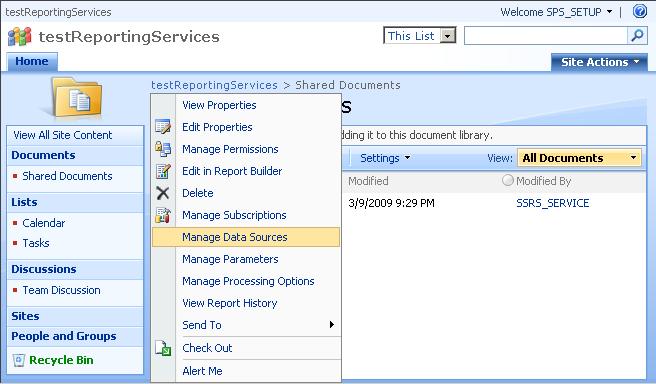Open the blue help question-mark icon
The image size is (656, 384).
(x=640, y=11)
